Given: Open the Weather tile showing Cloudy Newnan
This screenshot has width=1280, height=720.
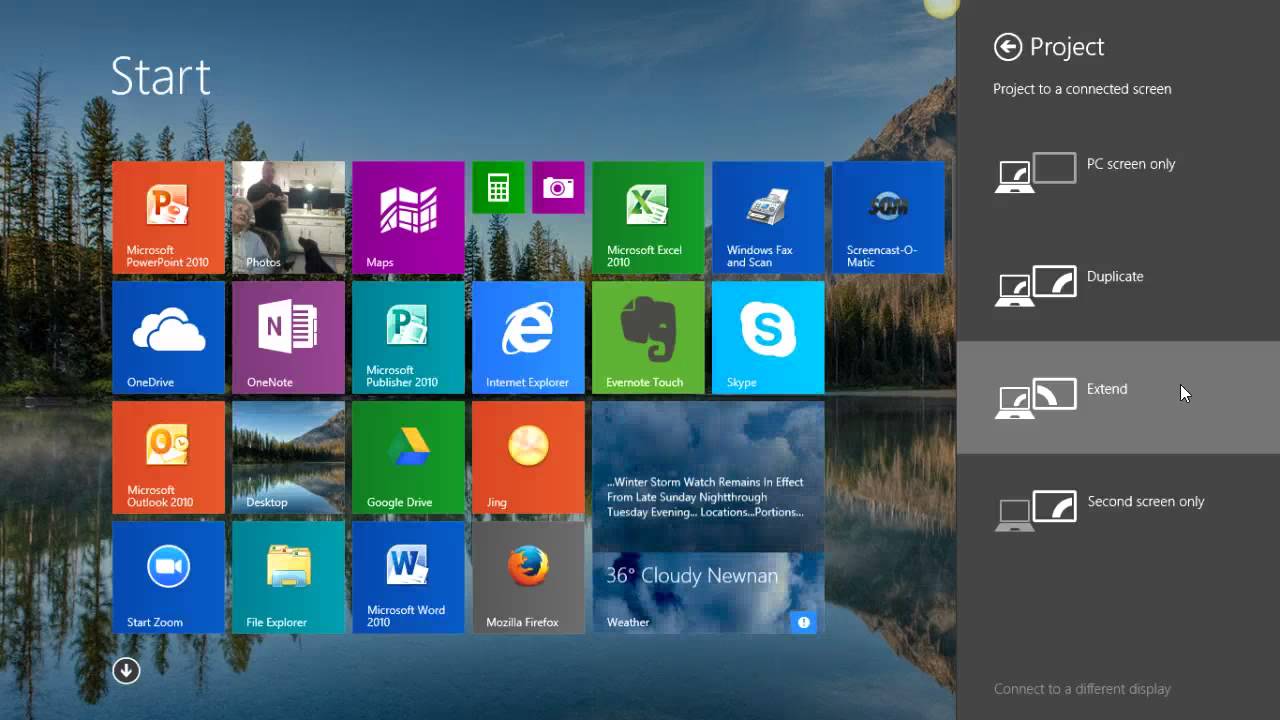Looking at the screenshot, I should pos(708,593).
